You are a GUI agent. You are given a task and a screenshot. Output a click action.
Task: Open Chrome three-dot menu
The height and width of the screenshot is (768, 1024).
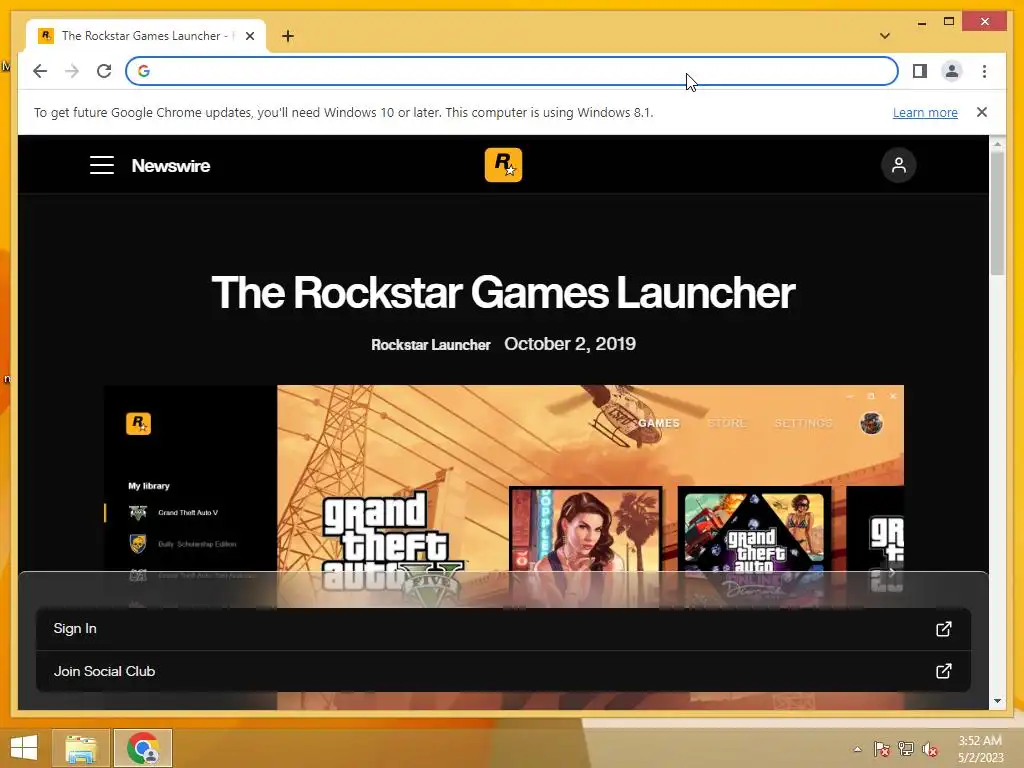[984, 71]
